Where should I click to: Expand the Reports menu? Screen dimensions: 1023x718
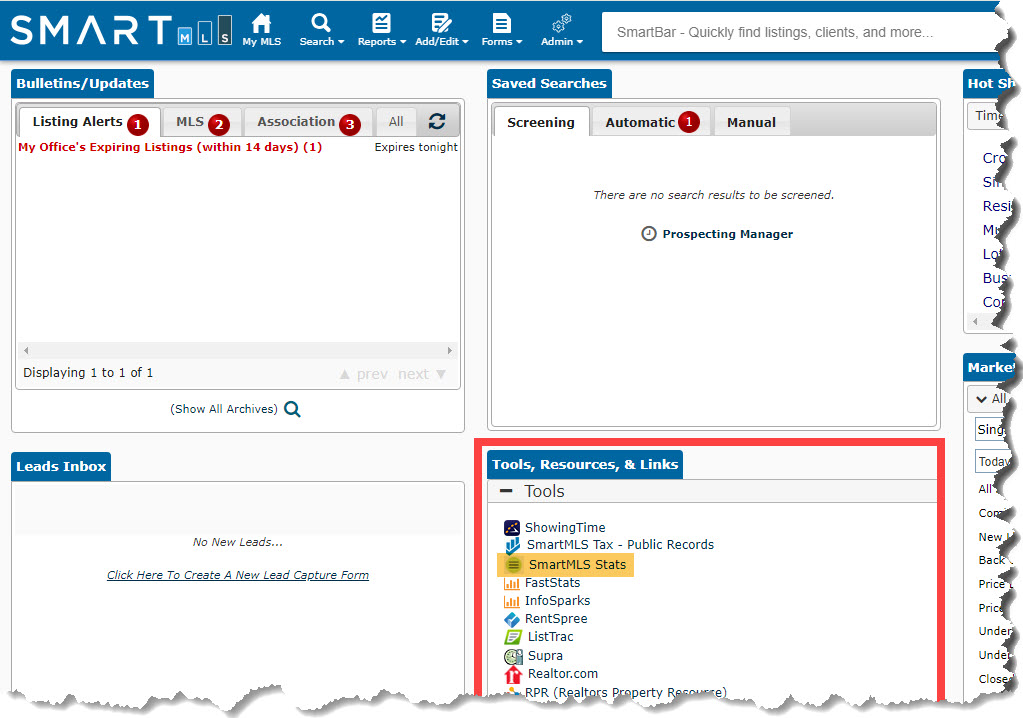click(x=381, y=29)
